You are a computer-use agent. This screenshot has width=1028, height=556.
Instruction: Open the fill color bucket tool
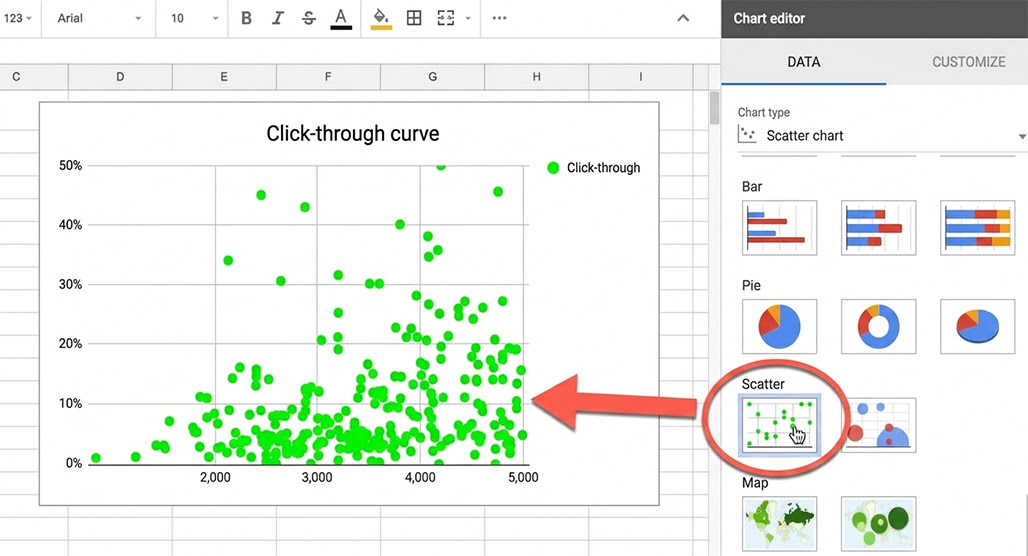(x=381, y=18)
